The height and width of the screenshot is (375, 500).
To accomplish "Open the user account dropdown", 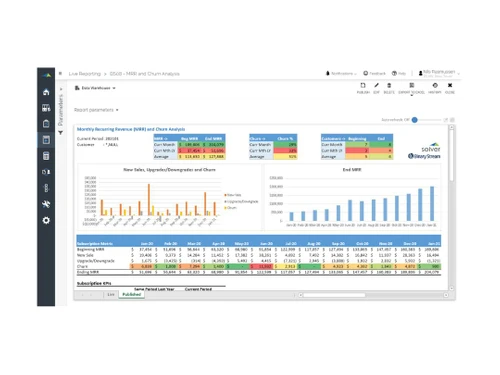I will click(439, 73).
